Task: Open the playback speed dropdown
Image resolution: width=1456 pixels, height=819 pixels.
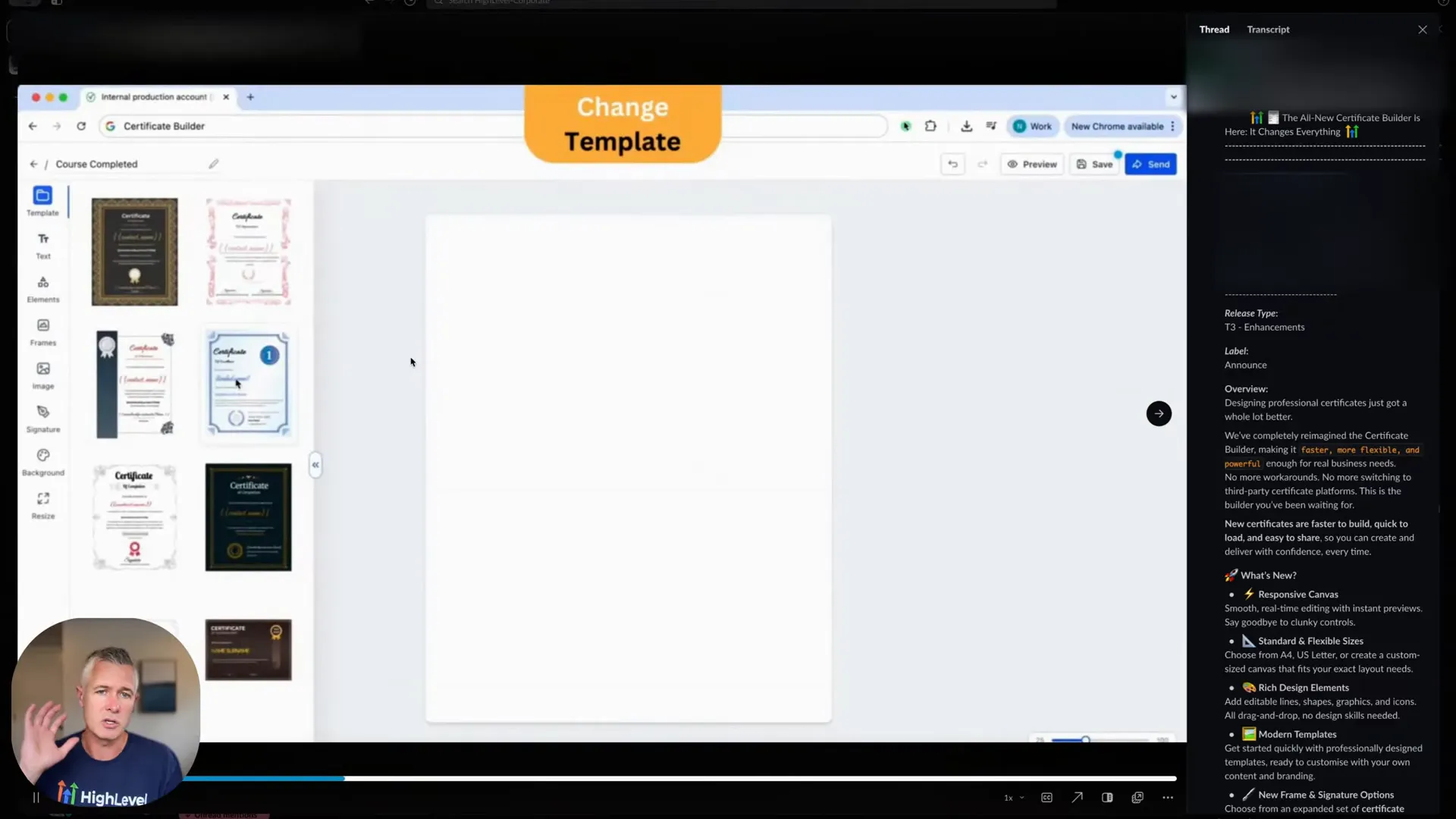Action: 1012,797
